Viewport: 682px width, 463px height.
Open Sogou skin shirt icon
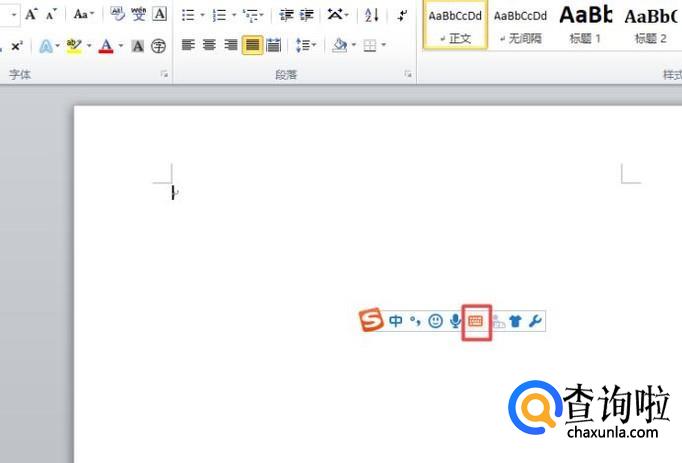point(516,321)
